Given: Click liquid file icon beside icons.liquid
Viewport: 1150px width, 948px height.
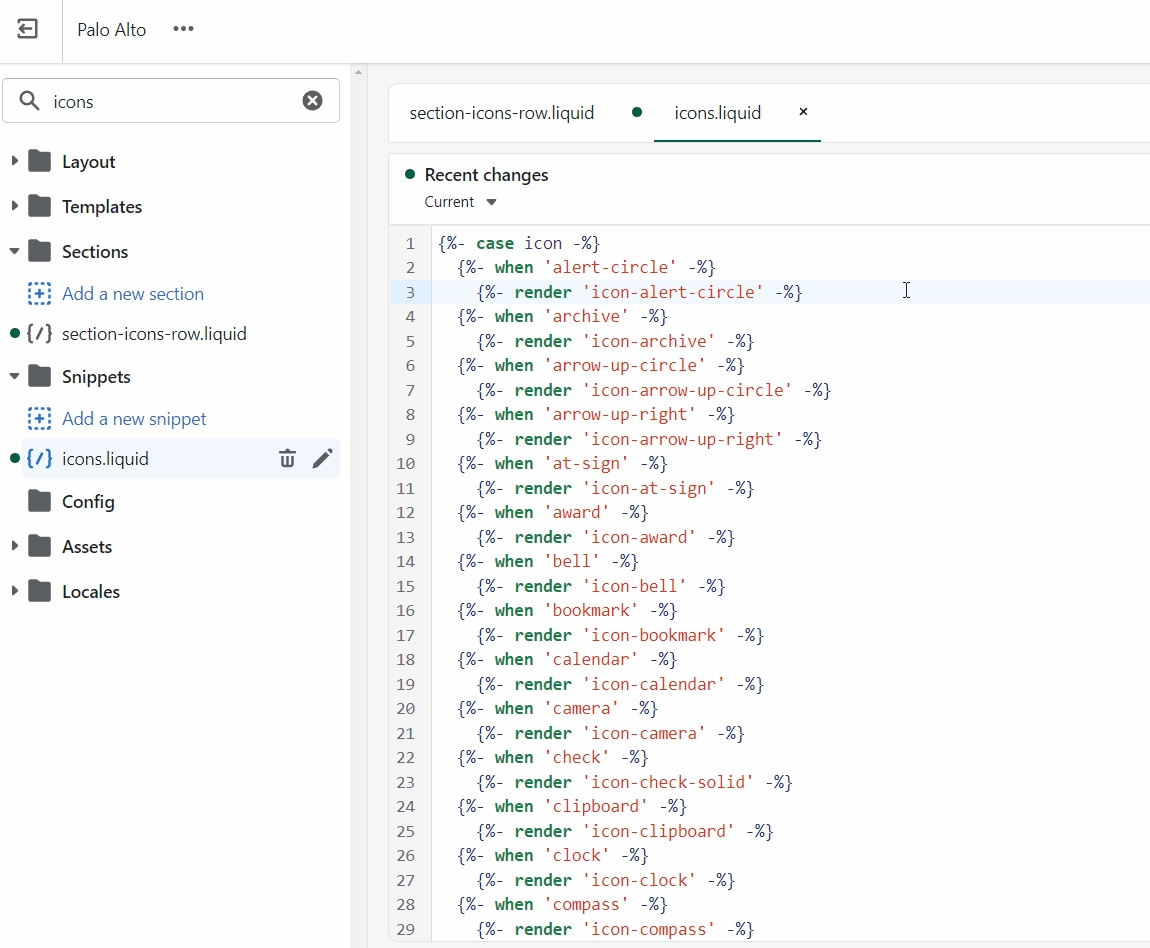Looking at the screenshot, I should pos(40,458).
